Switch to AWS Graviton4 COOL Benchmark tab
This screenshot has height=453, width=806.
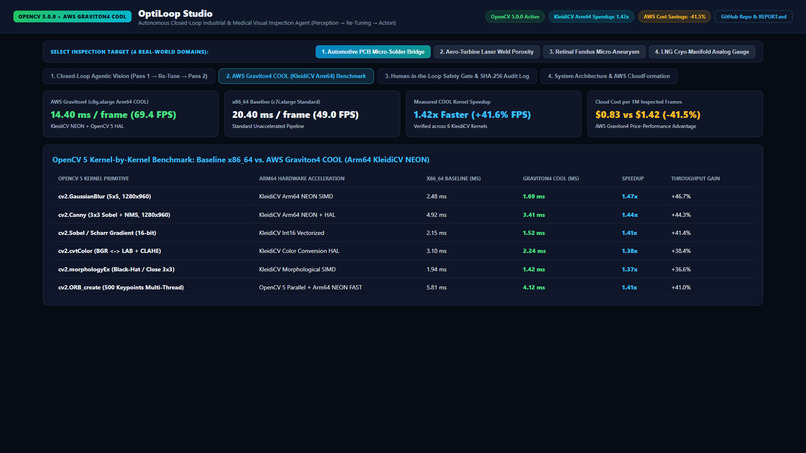(x=296, y=76)
